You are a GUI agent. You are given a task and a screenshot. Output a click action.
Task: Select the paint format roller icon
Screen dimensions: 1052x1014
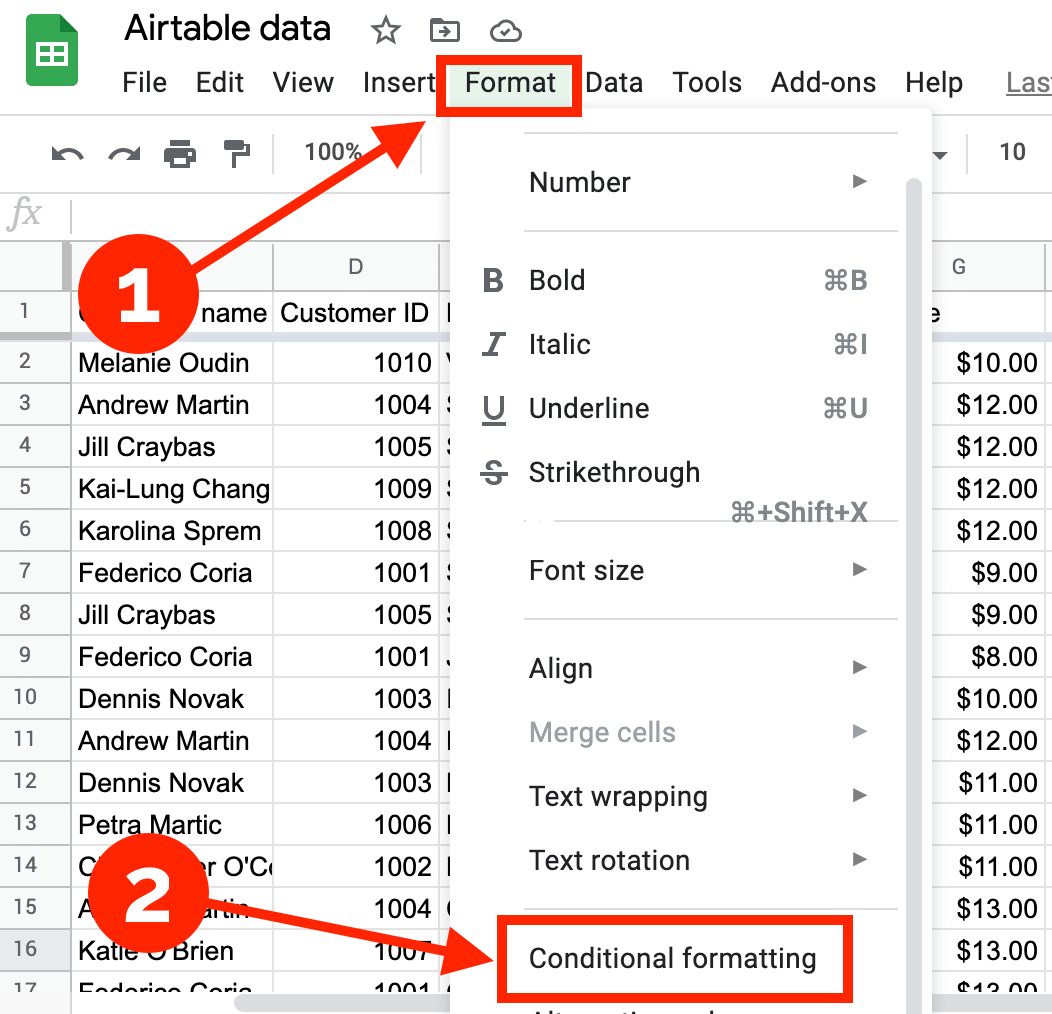click(x=237, y=153)
